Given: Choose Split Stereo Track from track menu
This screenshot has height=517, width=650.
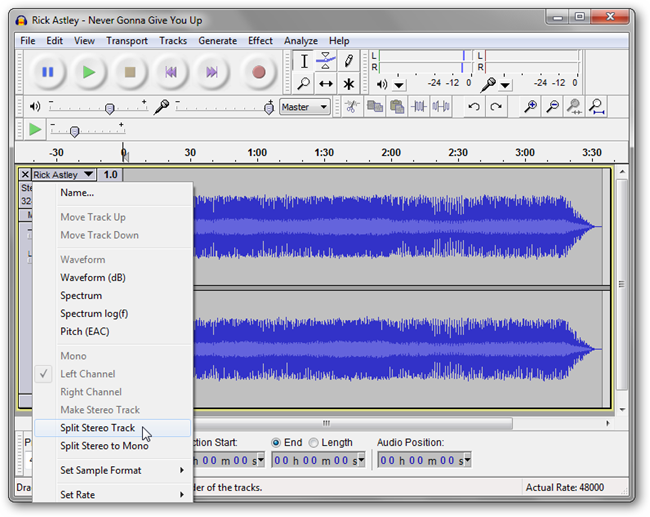Looking at the screenshot, I should [97, 428].
